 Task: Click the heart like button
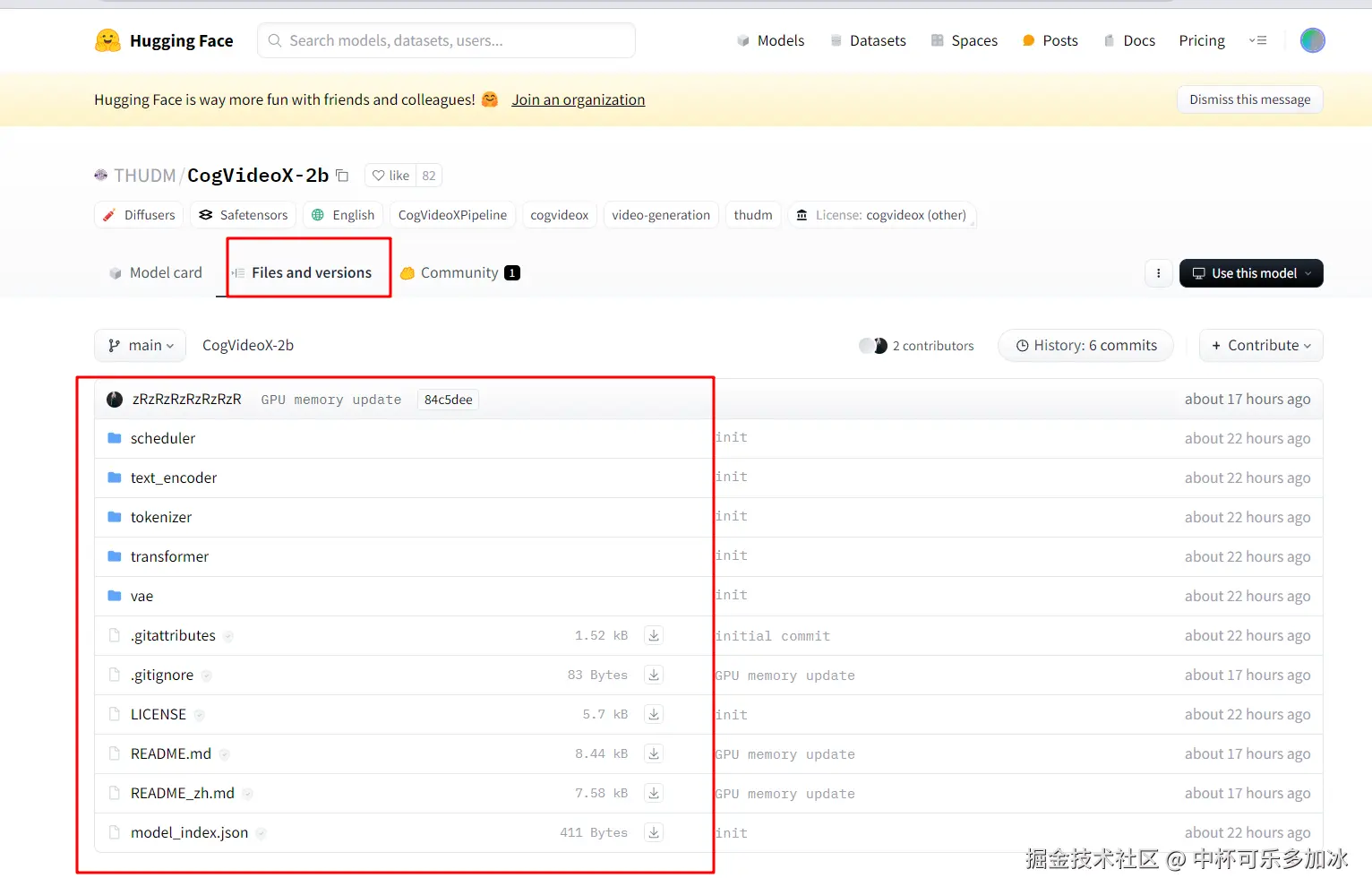point(390,176)
